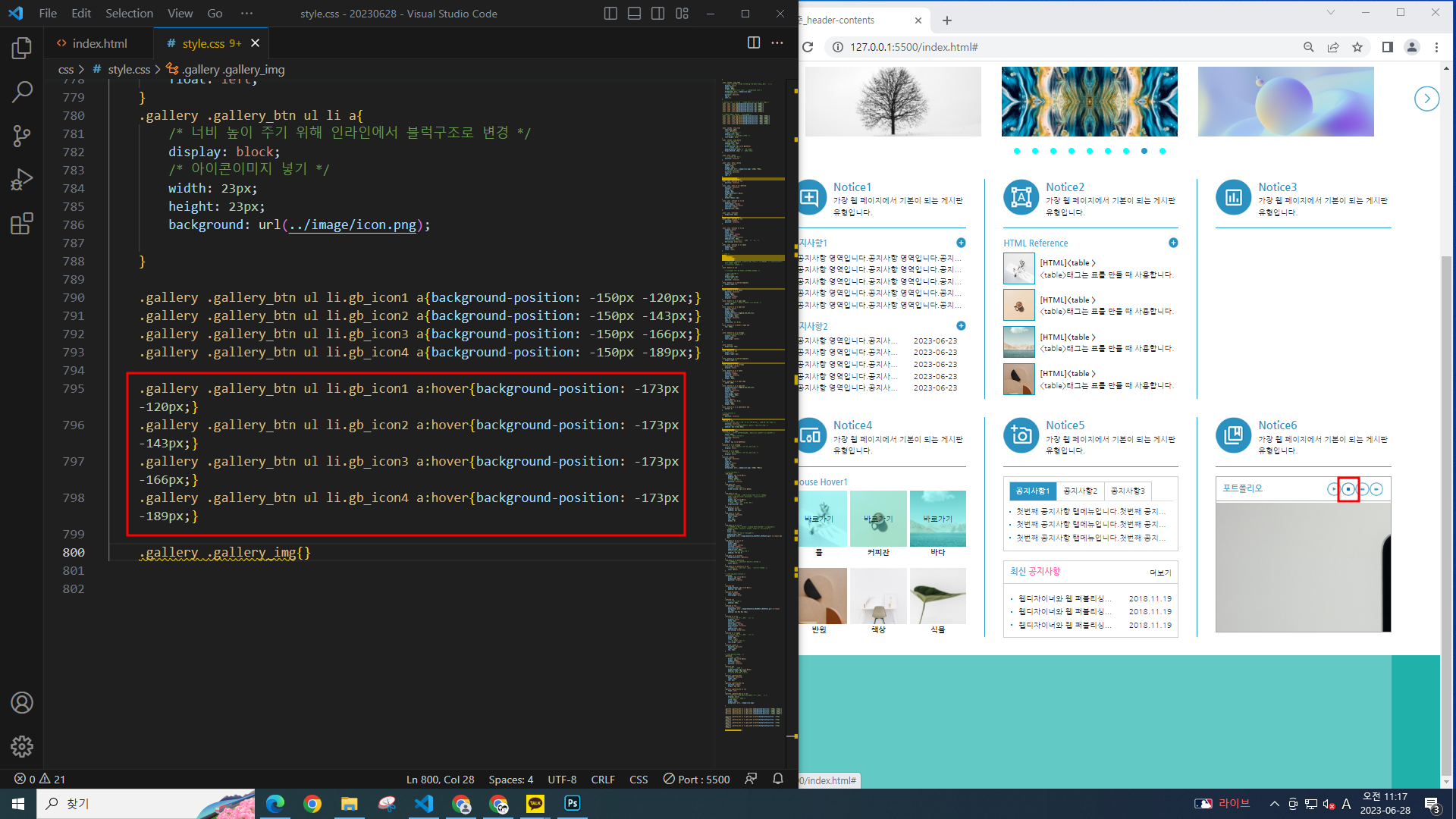The image size is (1456, 819).
Task: Click the split editor right icon
Action: [x=753, y=43]
